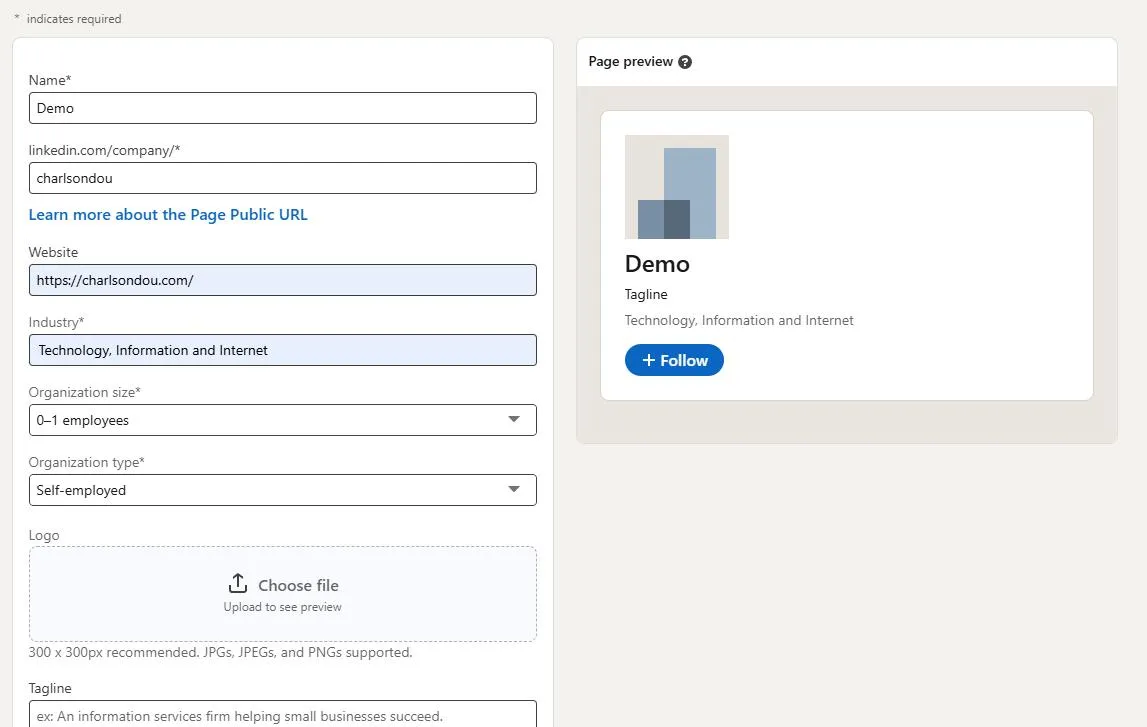Open the dropdown showing Self-employed

tap(283, 490)
